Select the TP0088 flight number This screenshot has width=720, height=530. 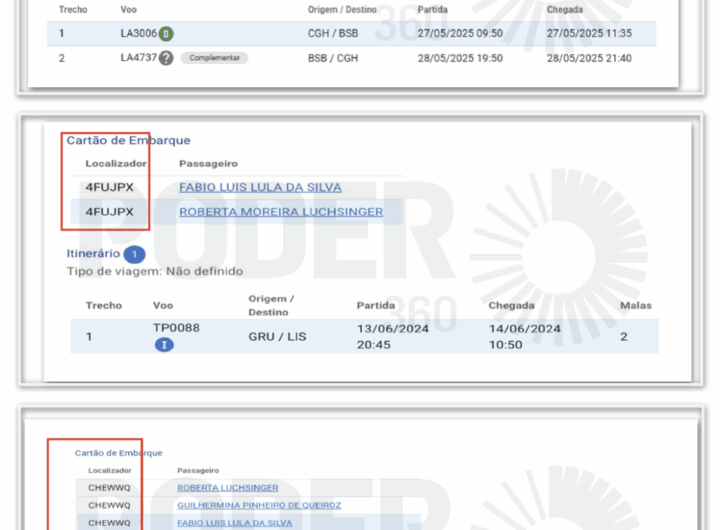[176, 327]
